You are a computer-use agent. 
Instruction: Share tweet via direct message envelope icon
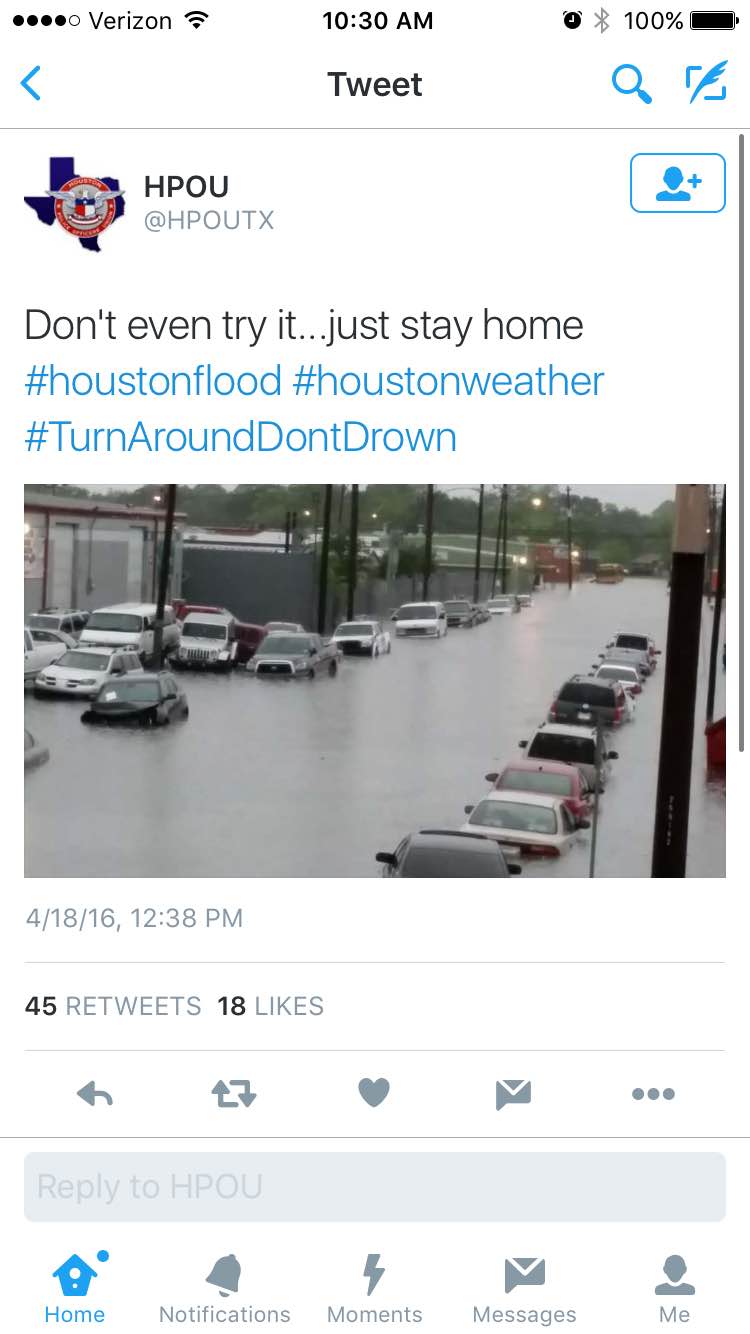pyautogui.click(x=513, y=1094)
